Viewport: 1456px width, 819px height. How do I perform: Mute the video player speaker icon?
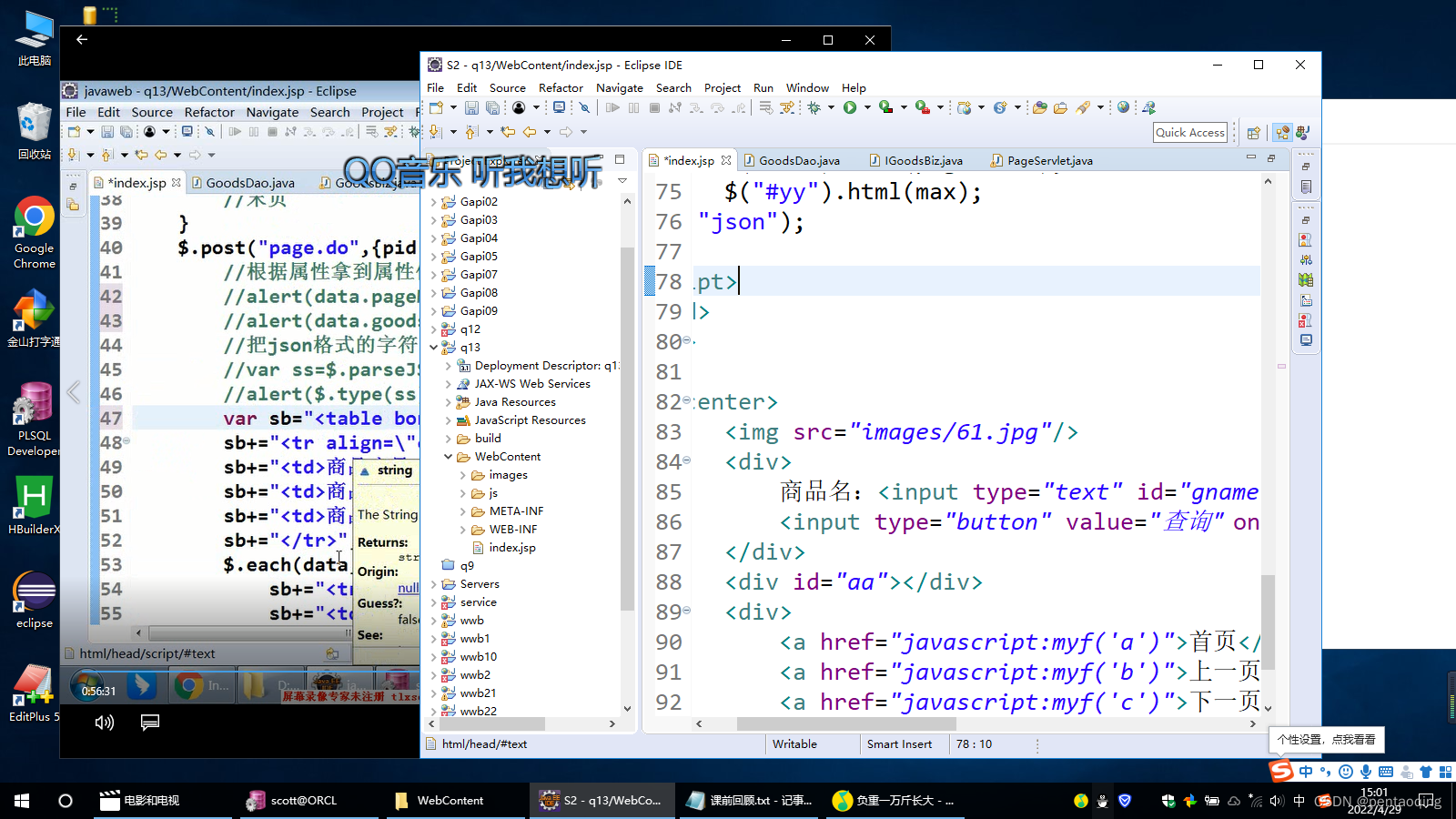(x=105, y=723)
